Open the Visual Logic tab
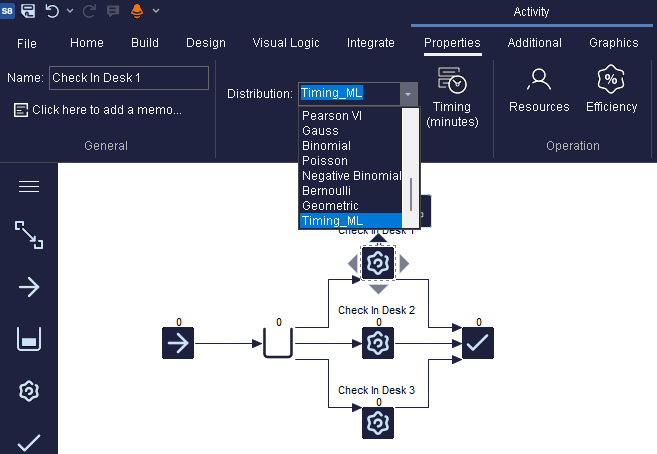 click(x=286, y=43)
